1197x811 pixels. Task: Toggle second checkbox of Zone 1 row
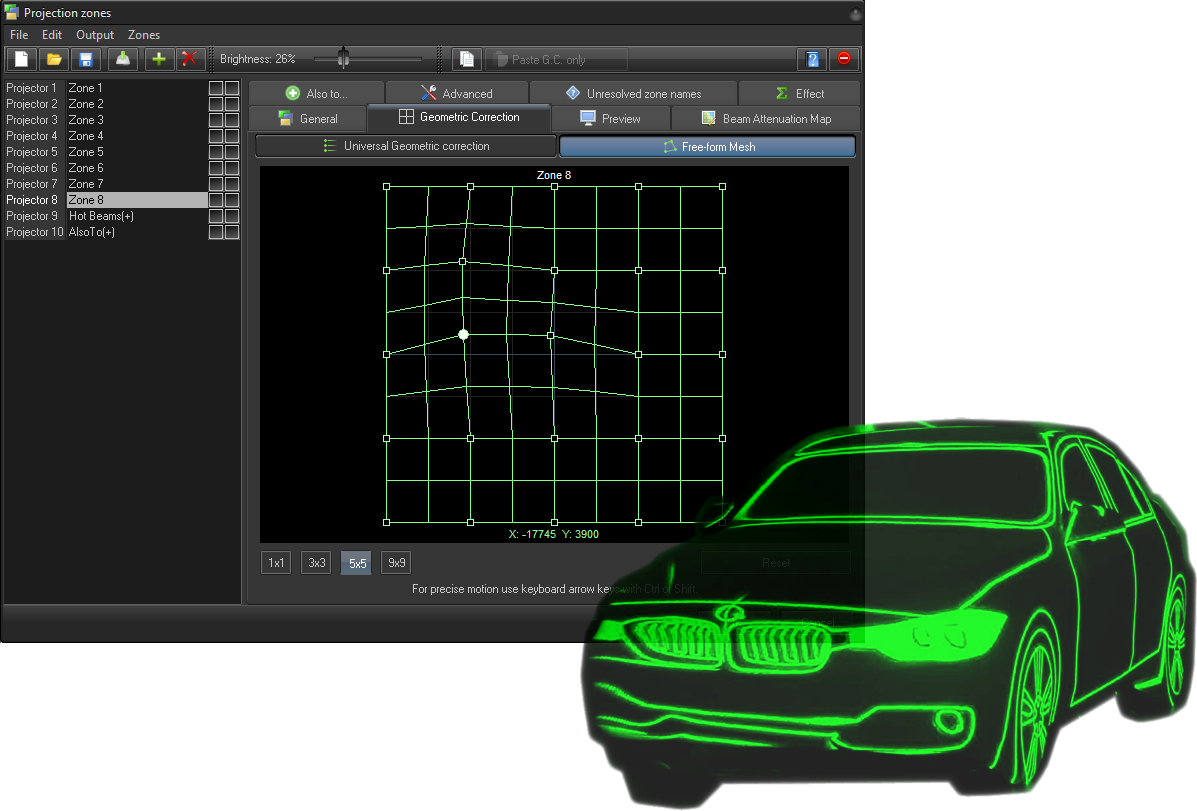(x=232, y=88)
